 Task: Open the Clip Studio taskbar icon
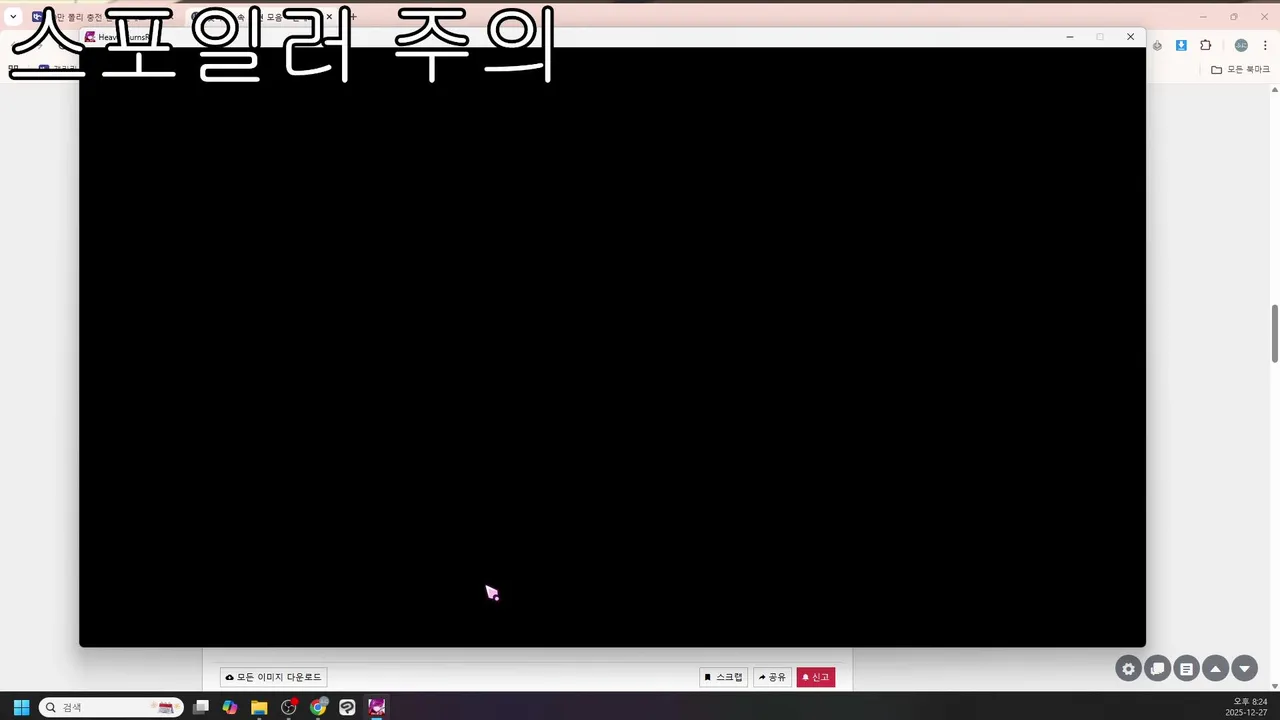[x=347, y=707]
